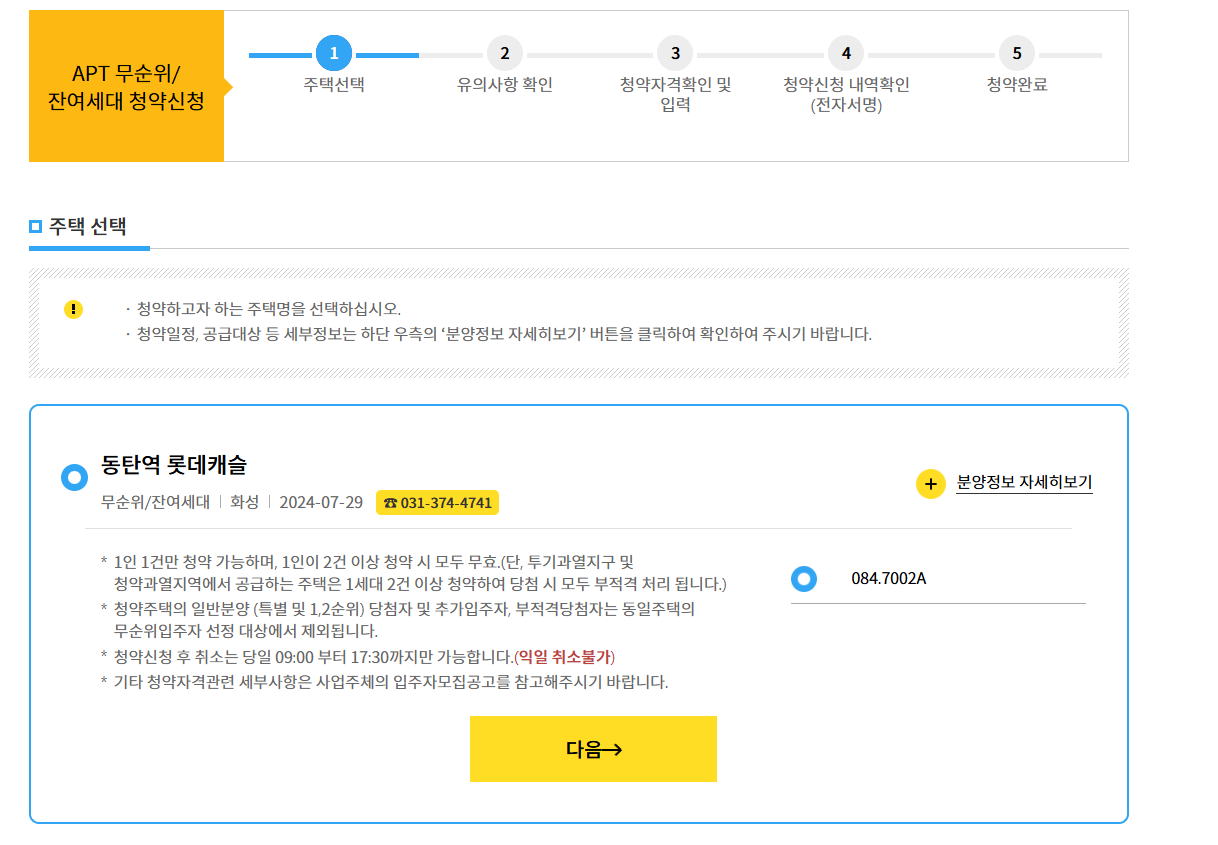
Task: Open the 분양정보 자세히보기 link
Action: (x=1024, y=483)
